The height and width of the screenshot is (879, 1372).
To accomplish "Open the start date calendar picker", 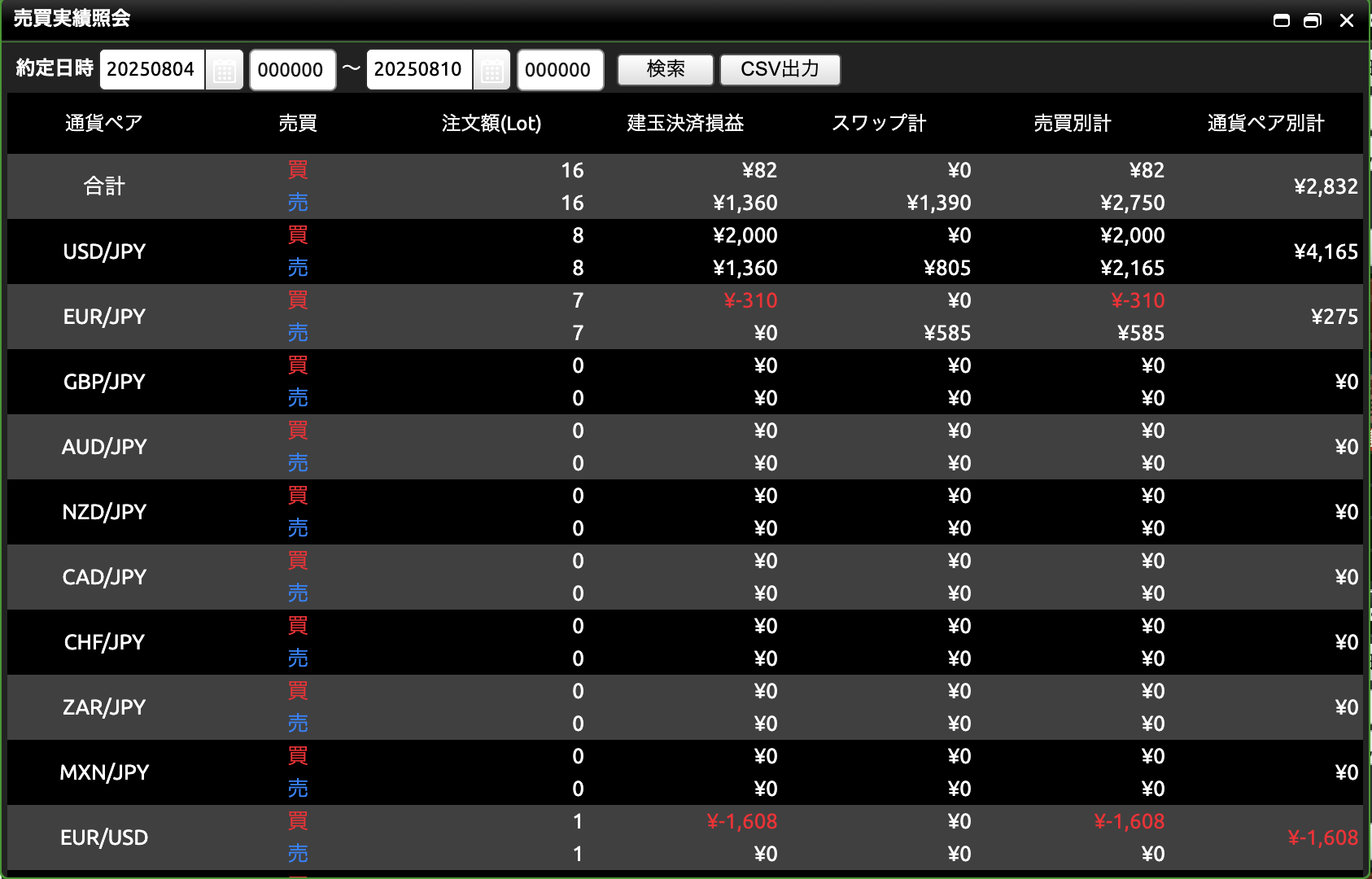I will click(x=225, y=70).
